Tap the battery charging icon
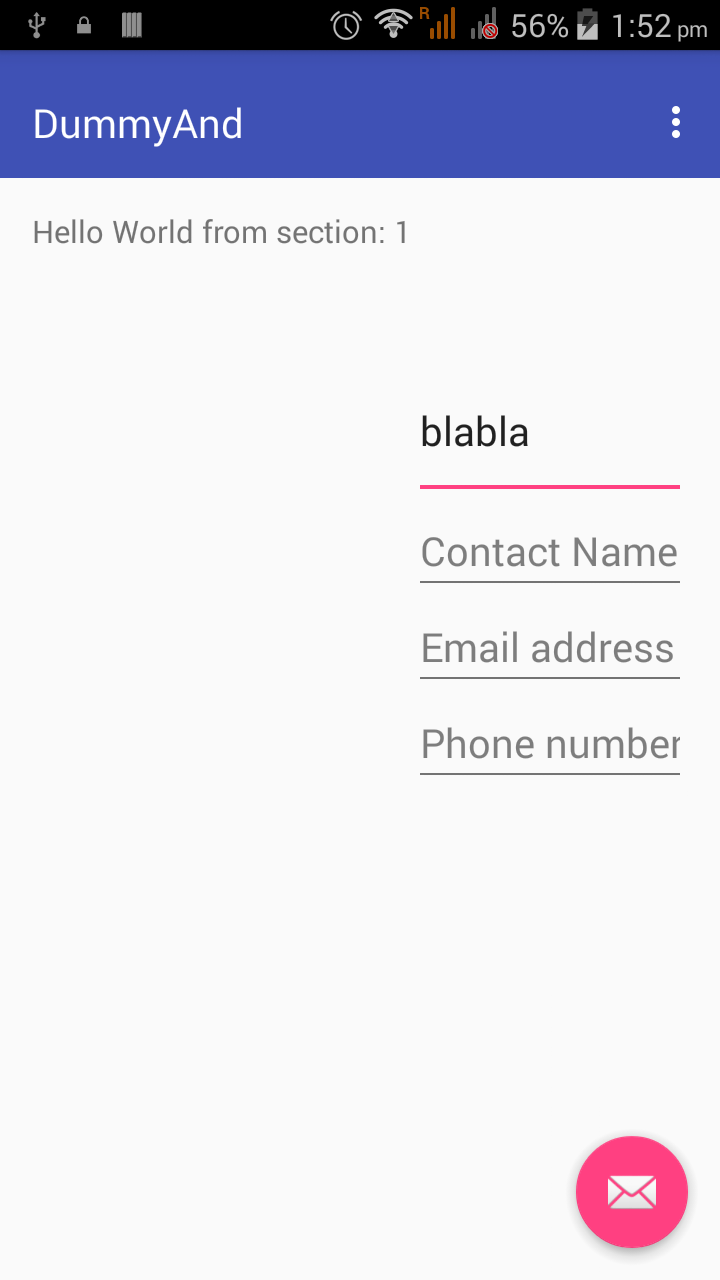This screenshot has height=1280, width=720. [588, 25]
